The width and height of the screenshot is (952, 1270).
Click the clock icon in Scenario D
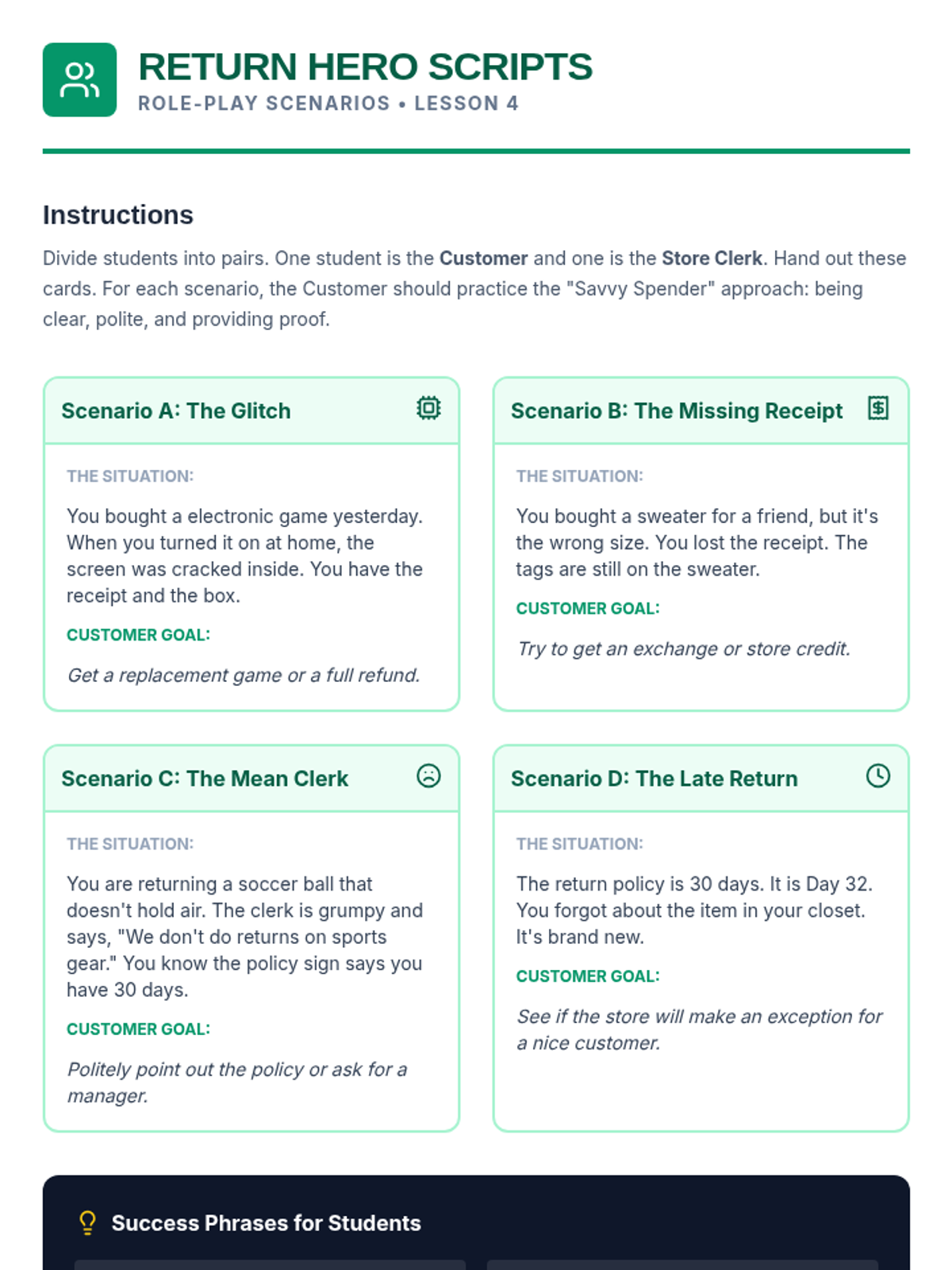(878, 775)
